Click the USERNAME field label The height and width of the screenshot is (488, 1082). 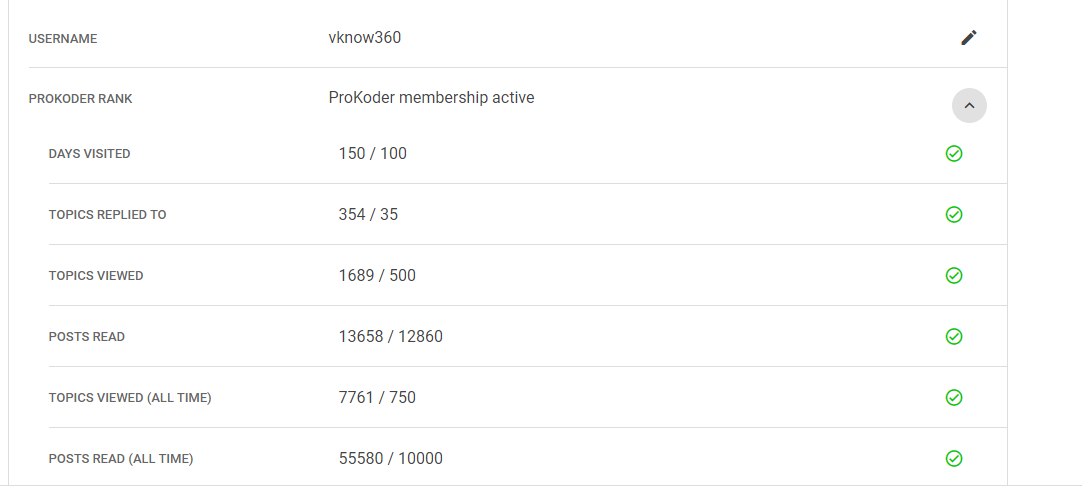[x=63, y=39]
